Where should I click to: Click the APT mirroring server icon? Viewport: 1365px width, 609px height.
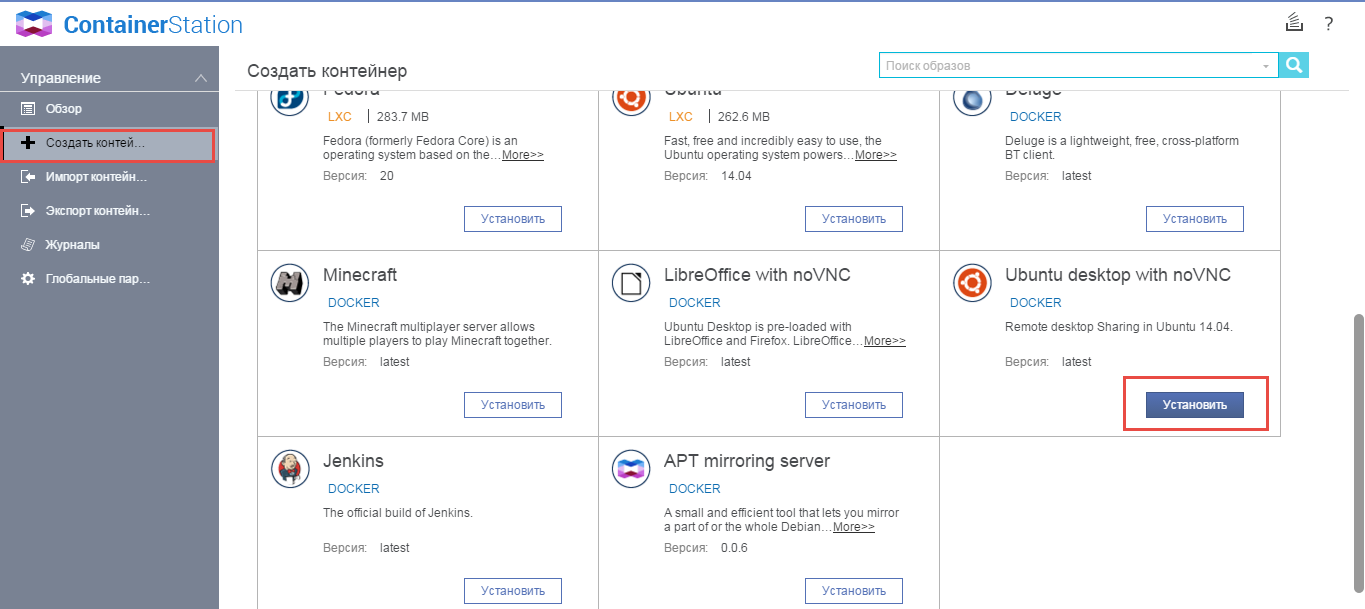[x=631, y=469]
